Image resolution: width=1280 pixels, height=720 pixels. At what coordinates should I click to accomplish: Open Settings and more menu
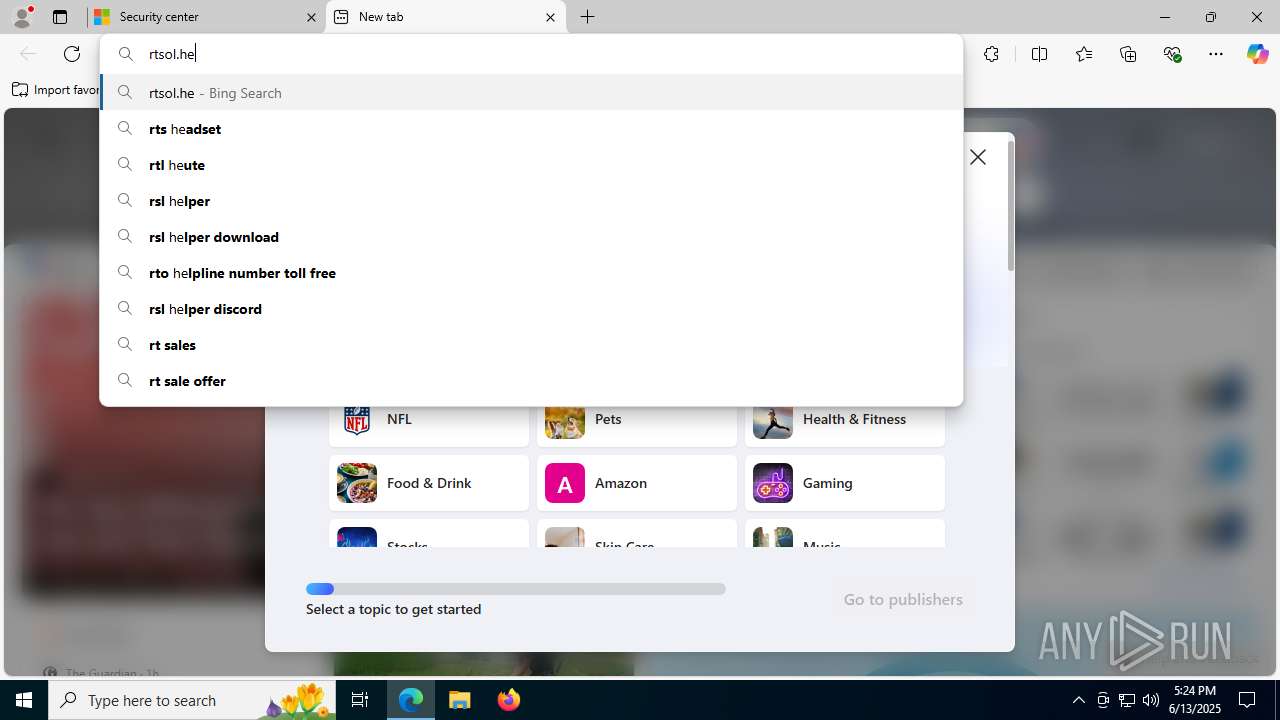click(x=1216, y=54)
